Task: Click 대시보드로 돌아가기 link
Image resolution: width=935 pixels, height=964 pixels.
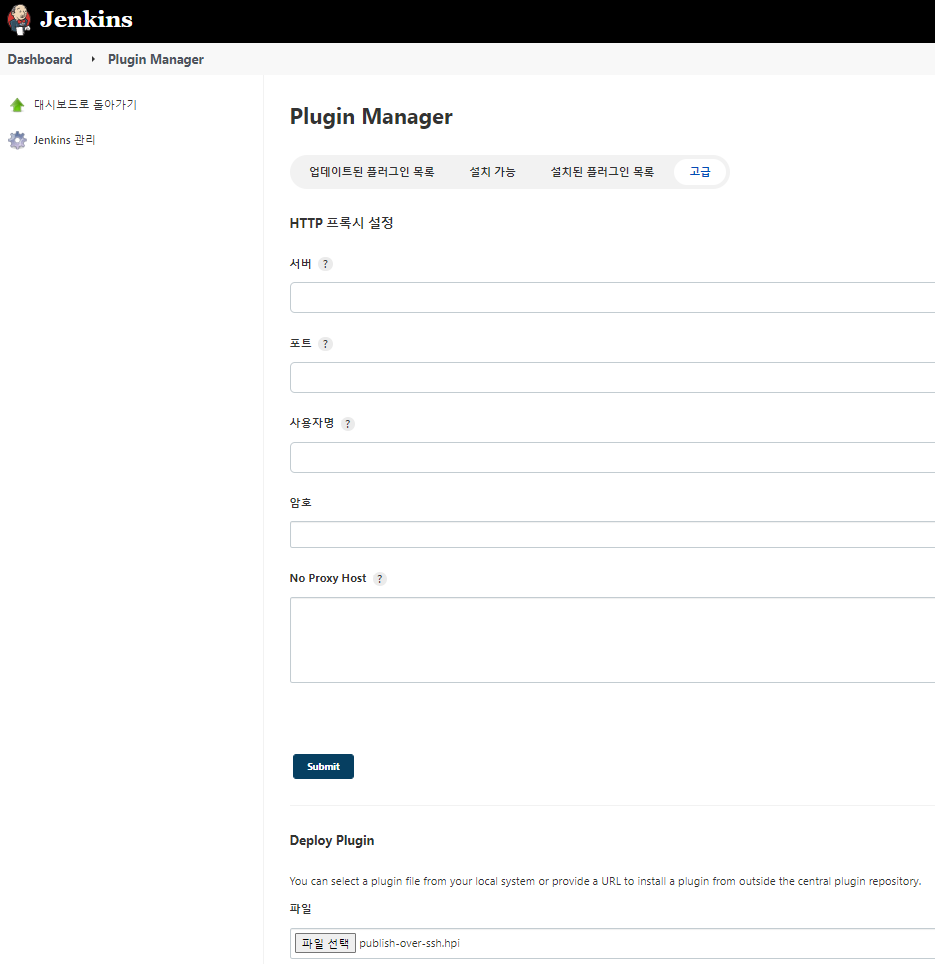Action: tap(85, 105)
